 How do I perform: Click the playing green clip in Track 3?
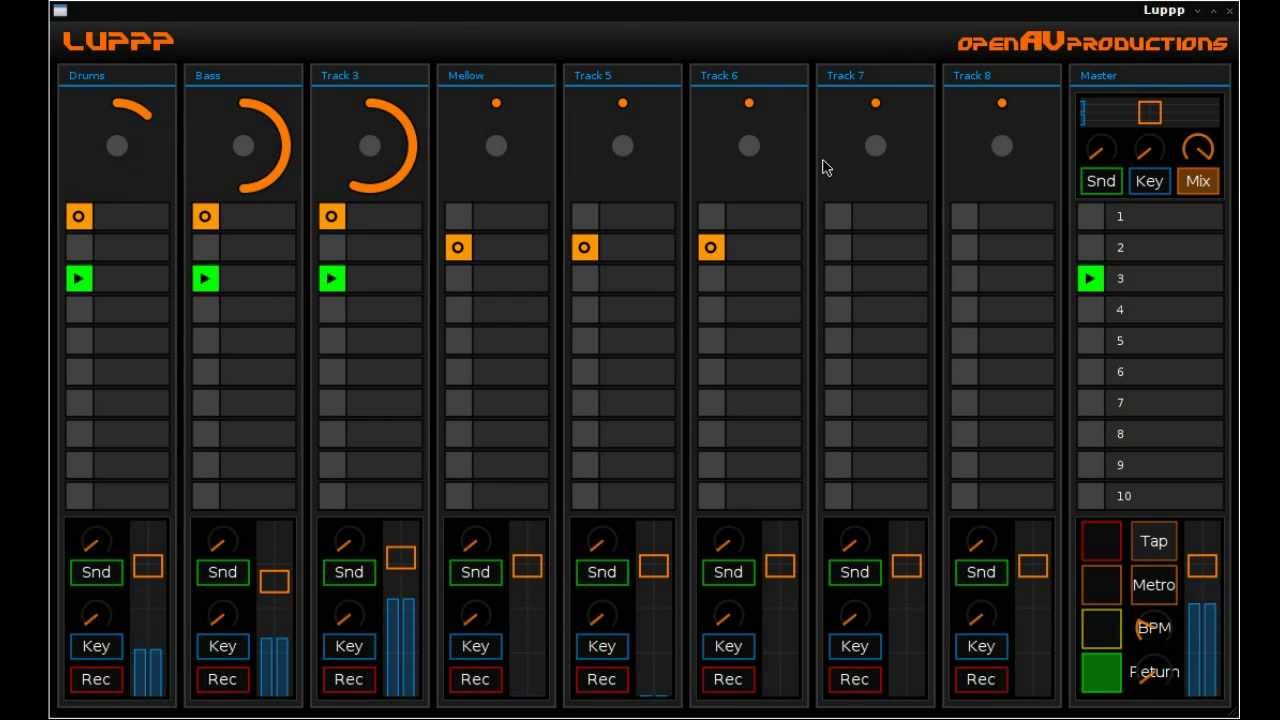[332, 279]
